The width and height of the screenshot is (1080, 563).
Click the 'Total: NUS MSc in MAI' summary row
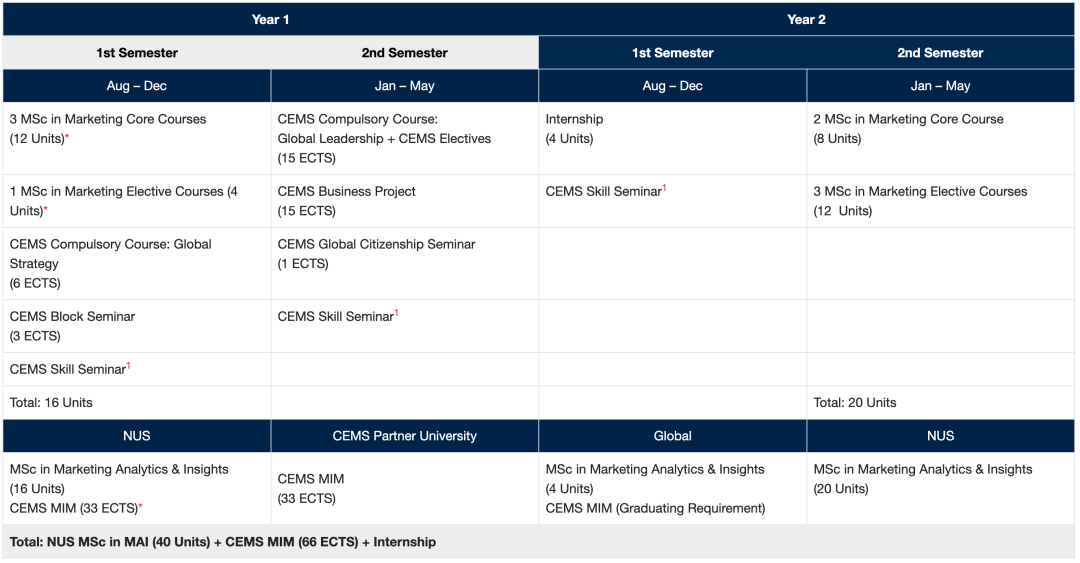pyautogui.click(x=539, y=542)
